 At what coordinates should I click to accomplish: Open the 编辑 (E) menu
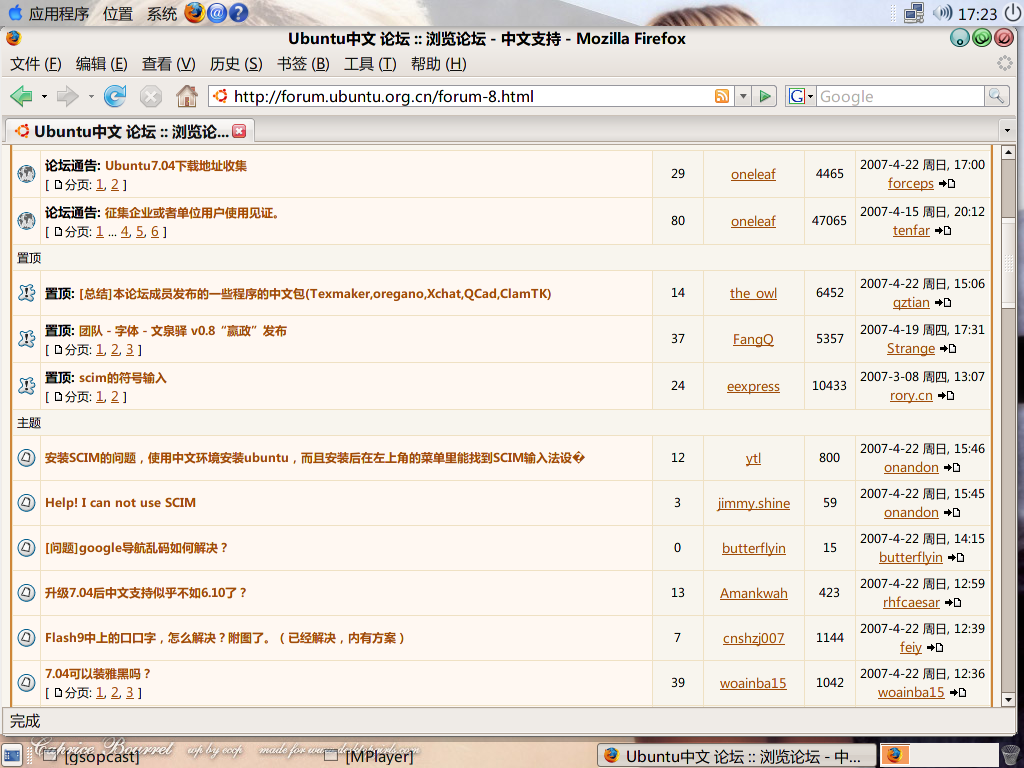click(x=101, y=64)
